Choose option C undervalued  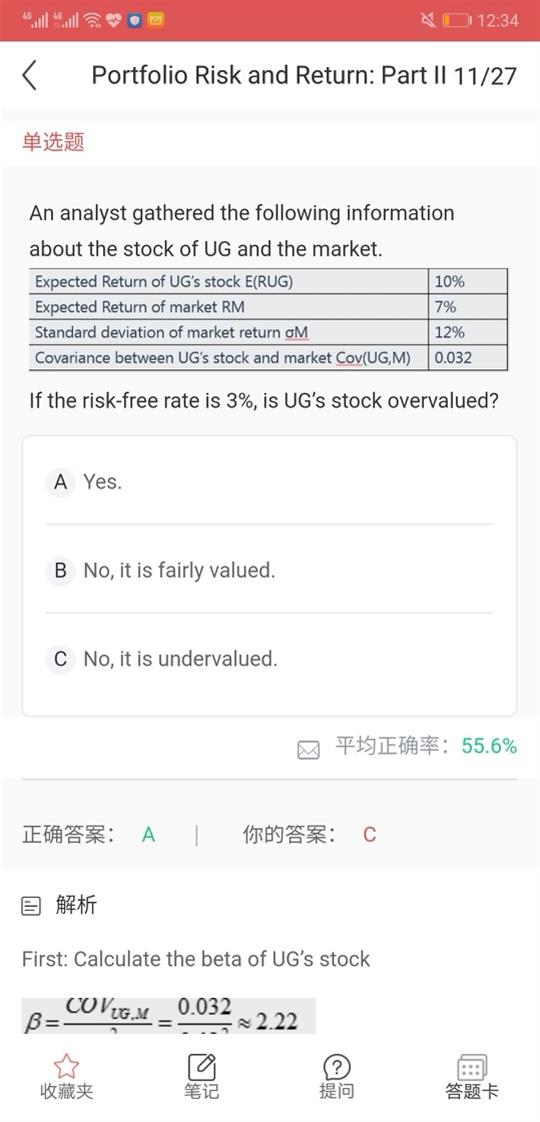point(269,658)
